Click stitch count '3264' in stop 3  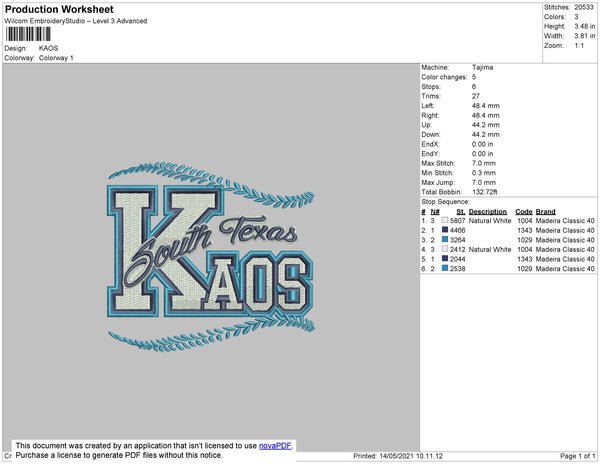tap(458, 240)
